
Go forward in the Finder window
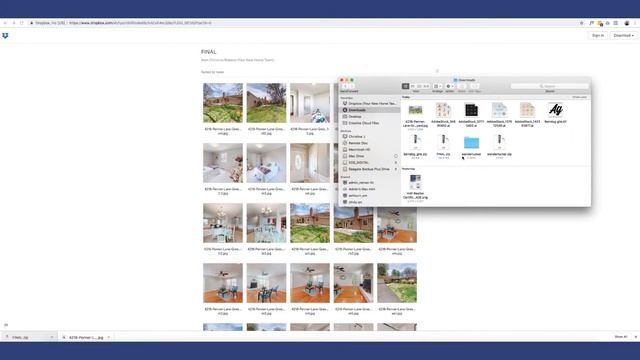click(x=352, y=86)
